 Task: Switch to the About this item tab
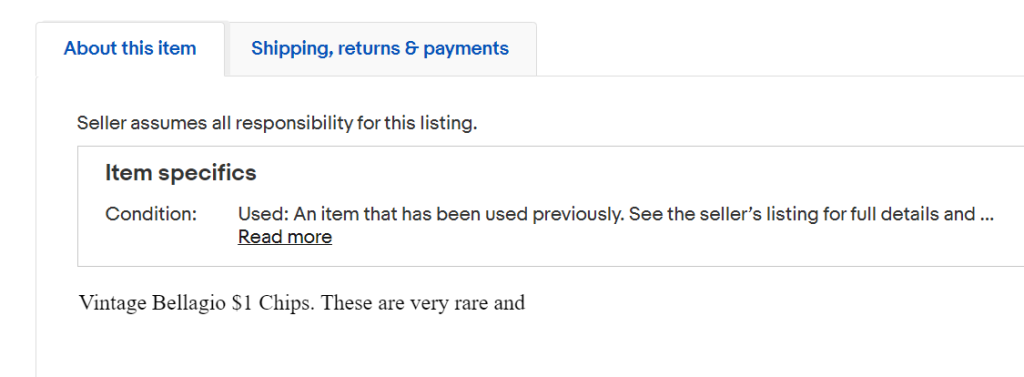tap(130, 49)
